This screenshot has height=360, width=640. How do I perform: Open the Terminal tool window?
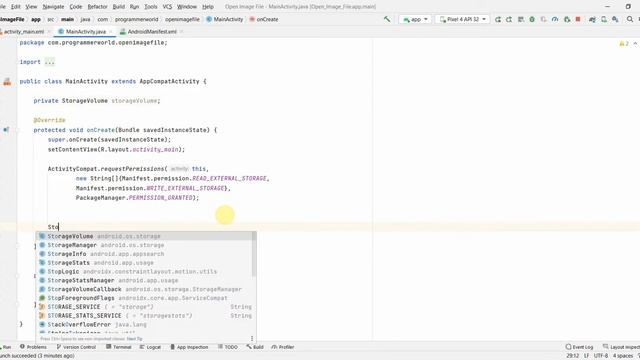point(118,347)
